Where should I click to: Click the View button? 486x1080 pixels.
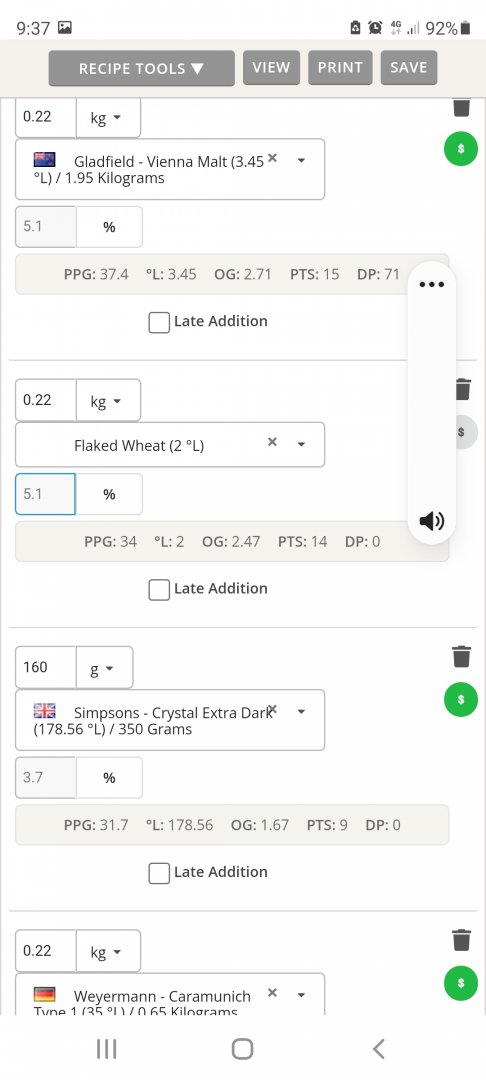pos(271,68)
